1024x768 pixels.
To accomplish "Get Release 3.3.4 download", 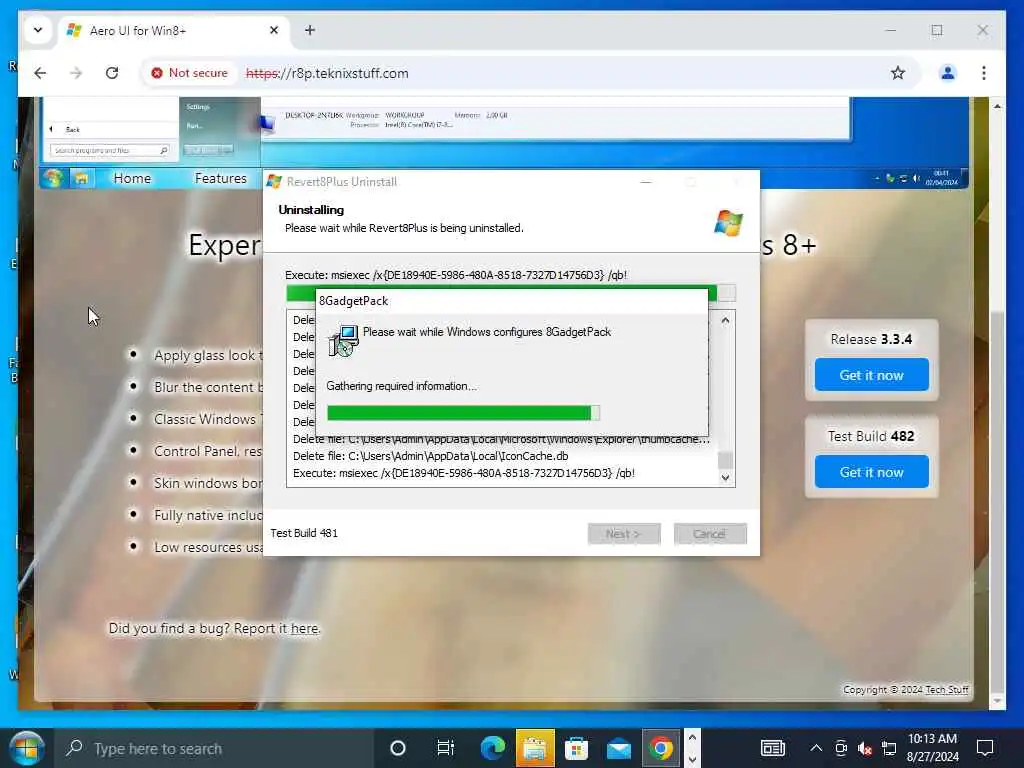I will point(871,375).
